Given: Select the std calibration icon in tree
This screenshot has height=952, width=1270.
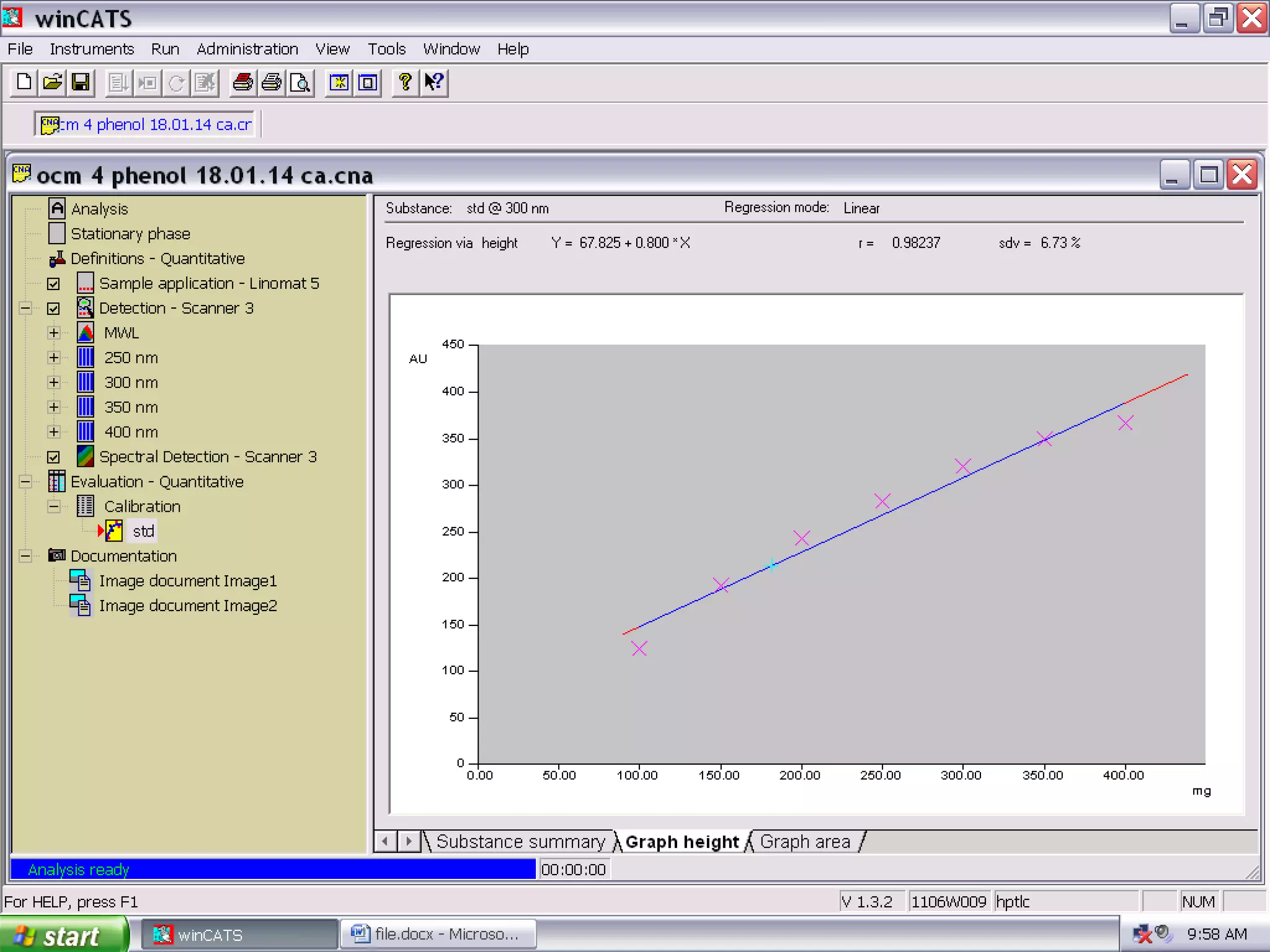Looking at the screenshot, I should [x=114, y=531].
